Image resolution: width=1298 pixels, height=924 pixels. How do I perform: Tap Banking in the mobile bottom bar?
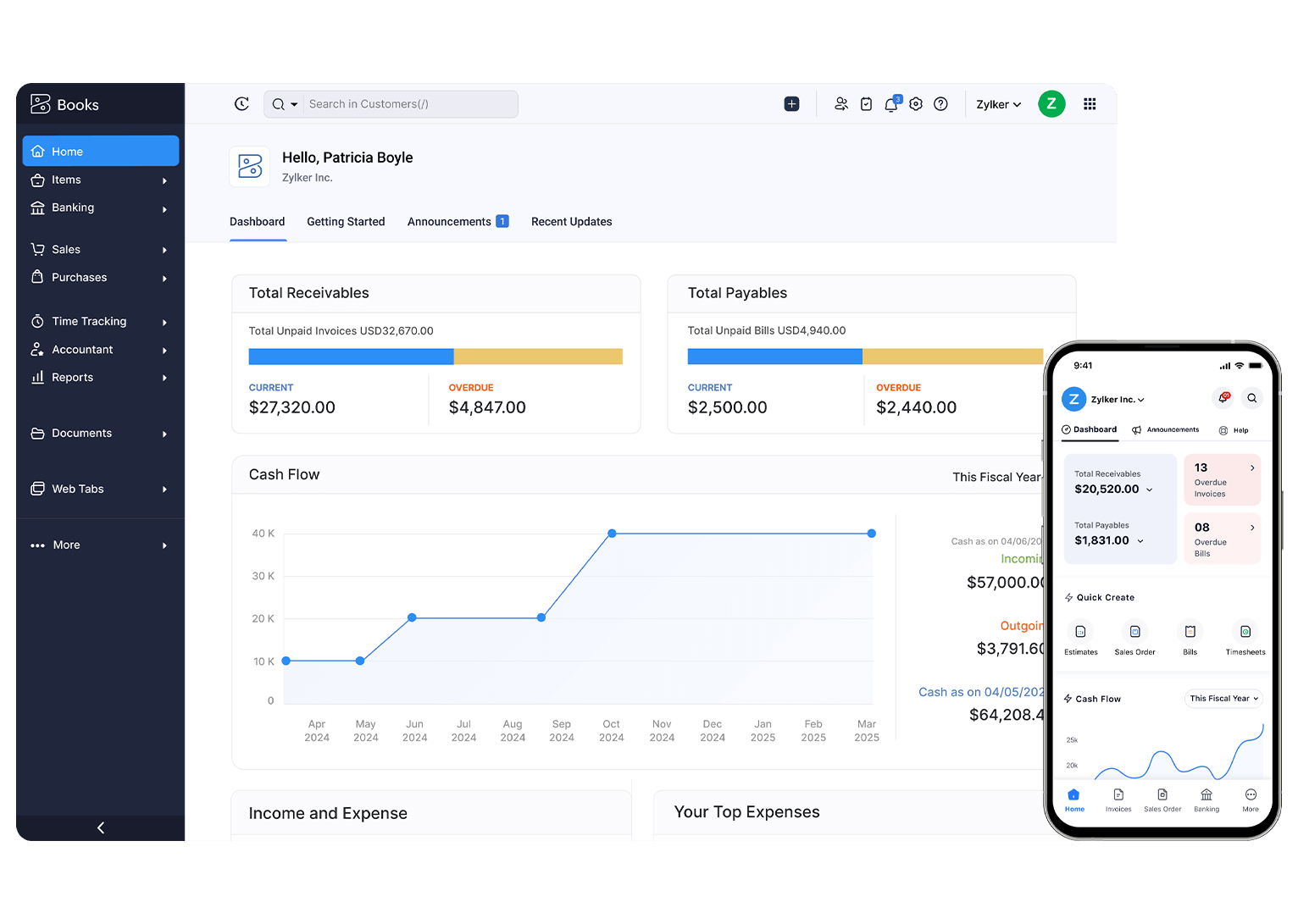(x=1206, y=800)
